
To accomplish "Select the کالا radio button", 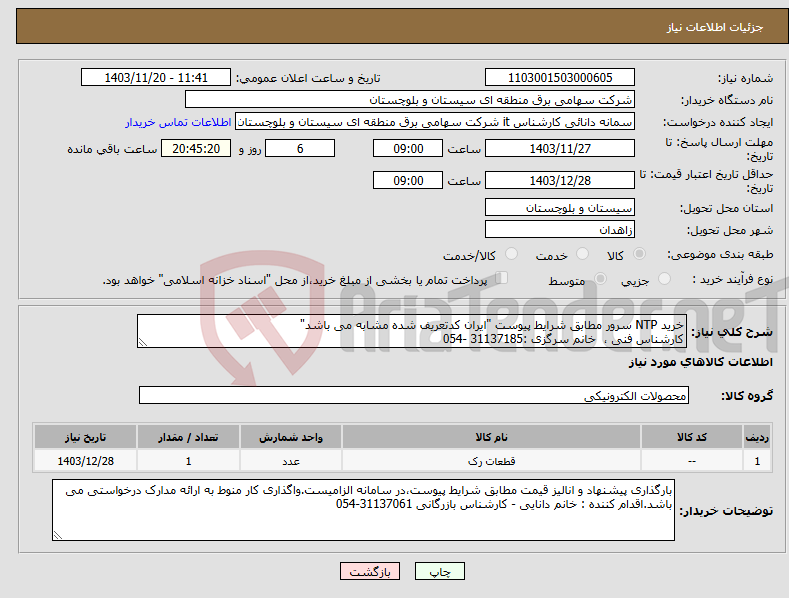I will coord(640,254).
